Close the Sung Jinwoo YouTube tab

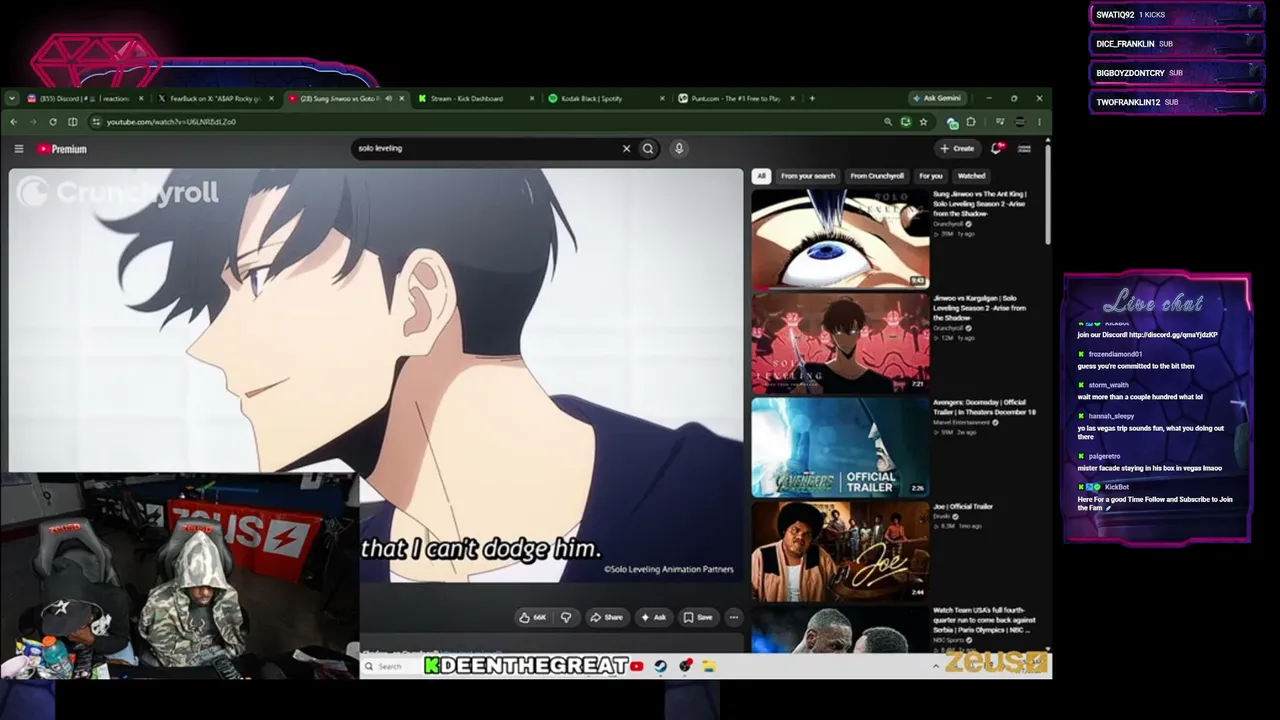click(x=402, y=99)
